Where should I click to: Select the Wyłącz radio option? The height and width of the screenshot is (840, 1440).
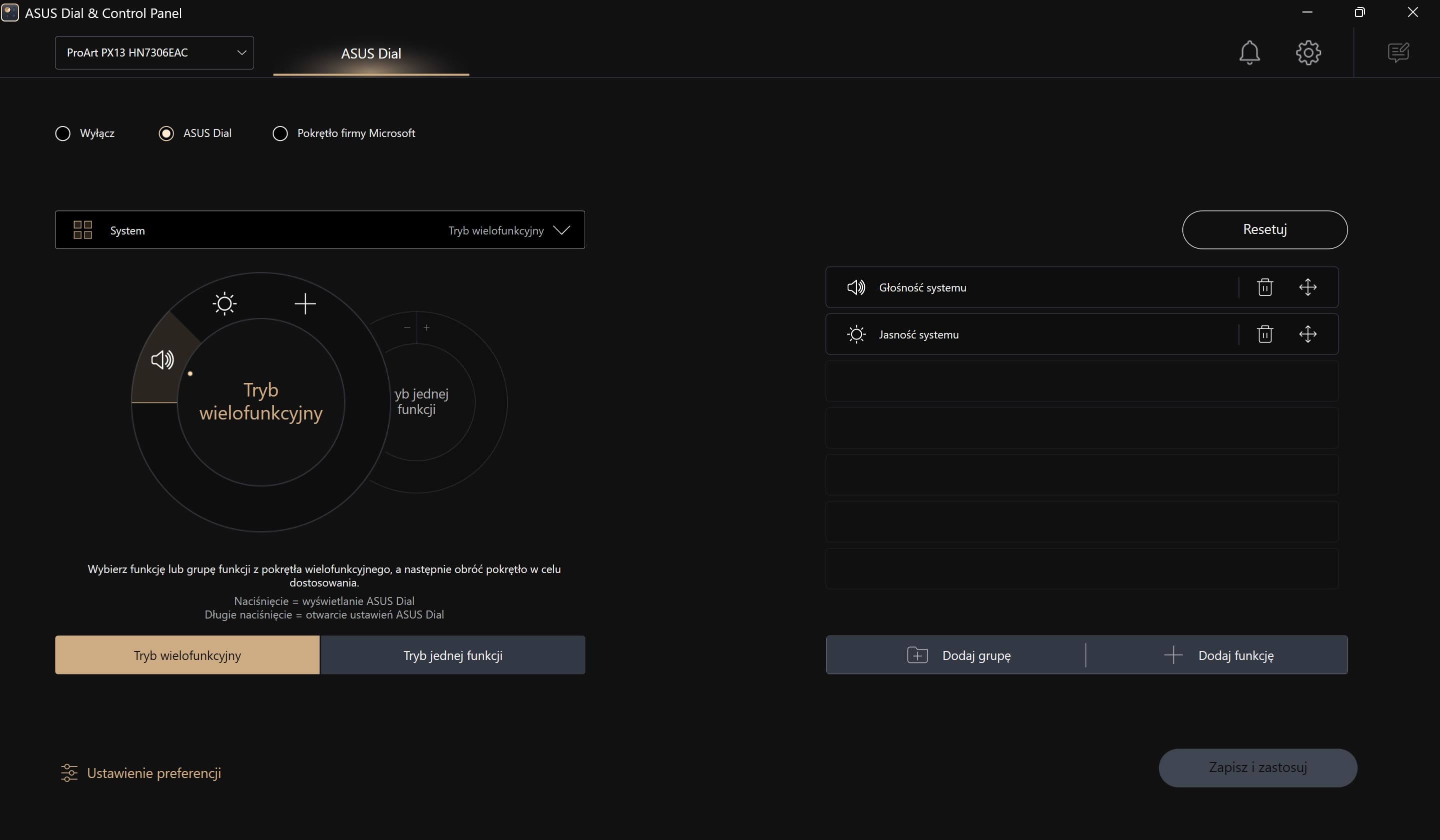[x=63, y=133]
